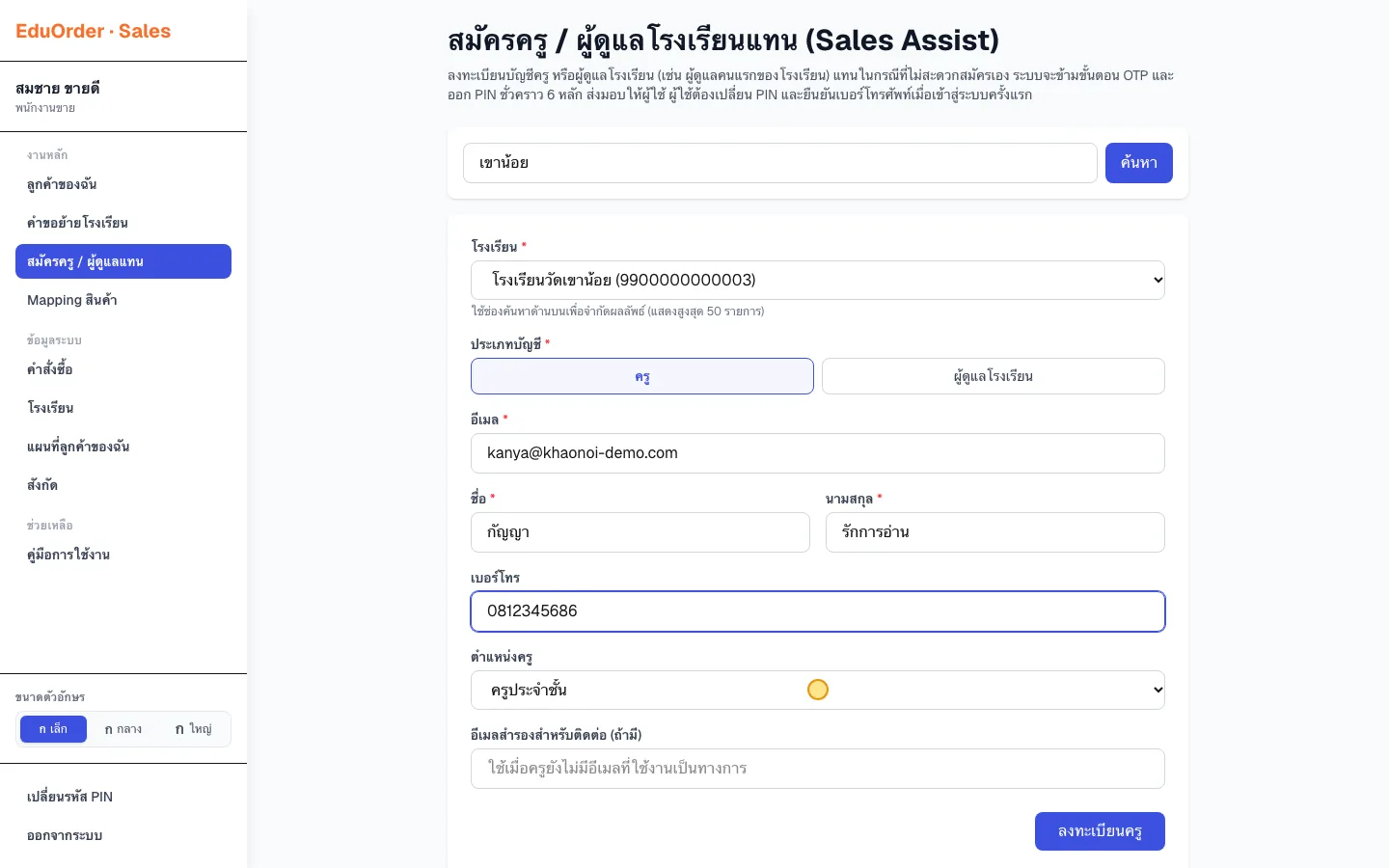
Task: Open คำขอย้ายโรงเรียน menu item
Action: point(123,223)
